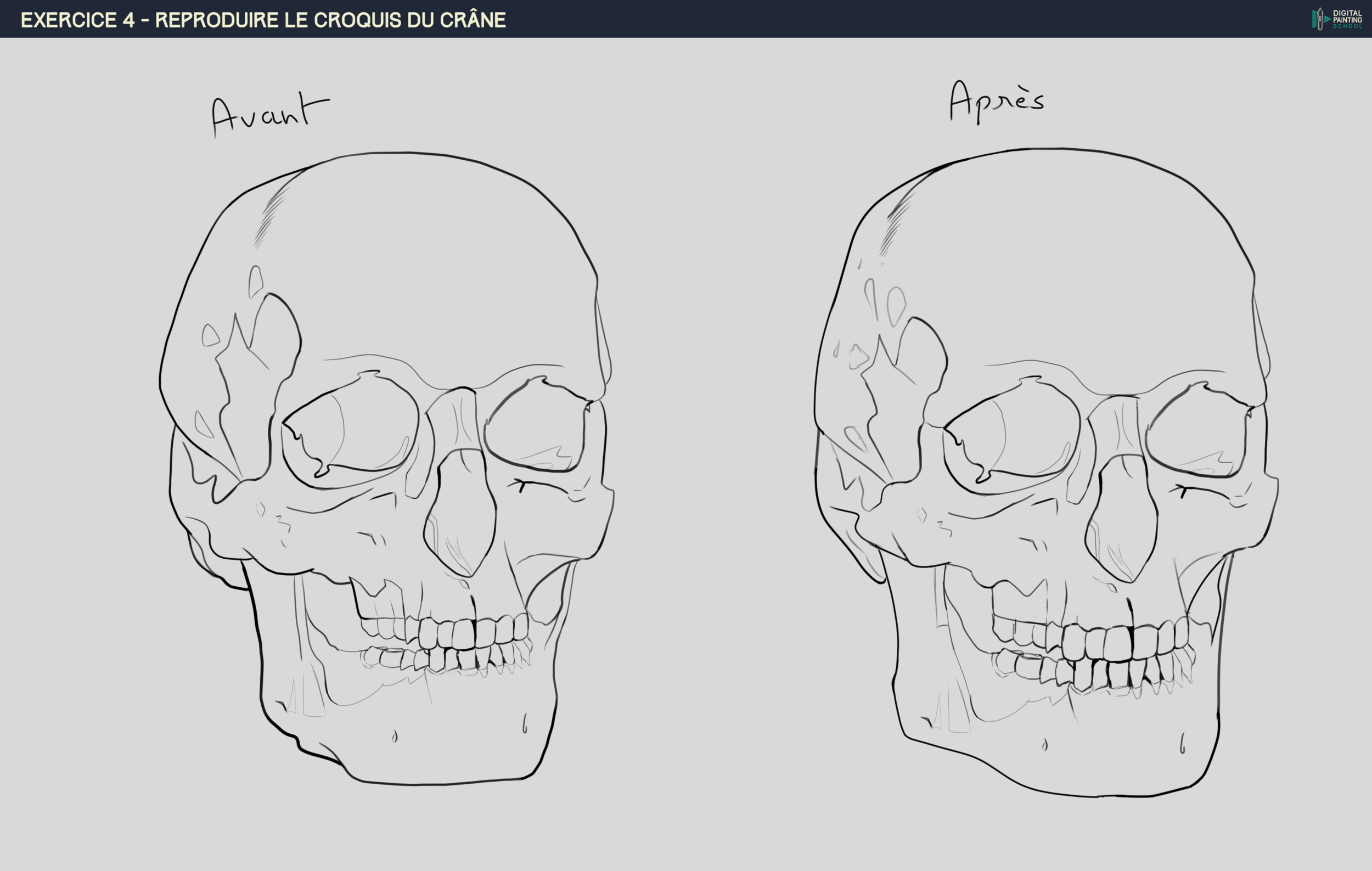
Task: Click the exercise title text in header
Action: pos(263,20)
